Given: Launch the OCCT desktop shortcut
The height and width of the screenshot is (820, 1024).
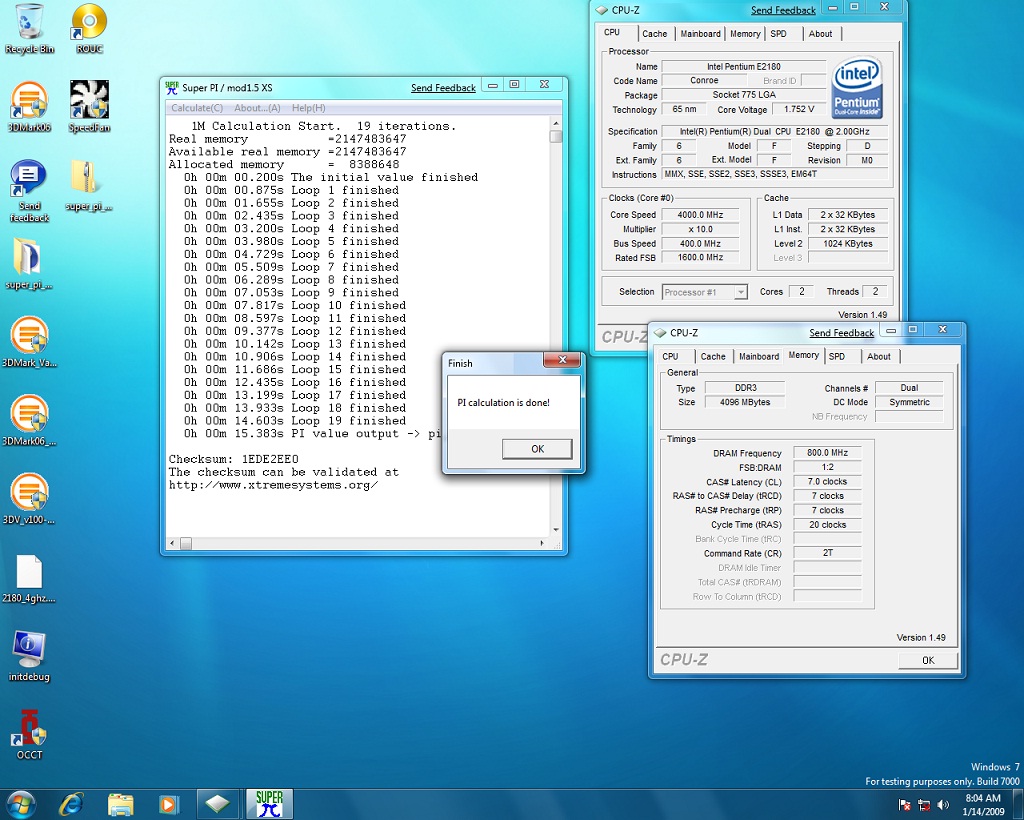Looking at the screenshot, I should point(29,734).
